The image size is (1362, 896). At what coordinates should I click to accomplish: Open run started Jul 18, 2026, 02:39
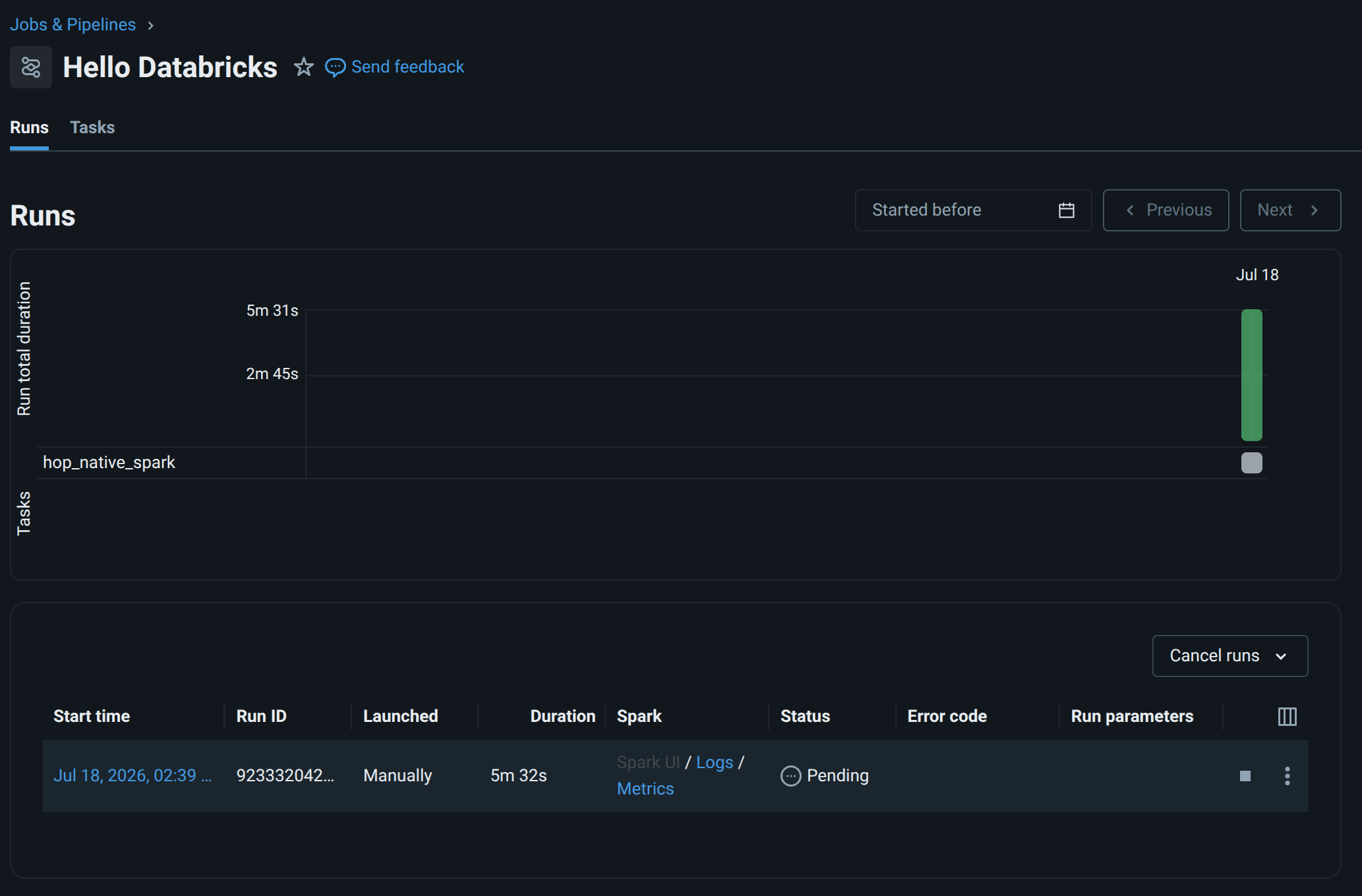tap(133, 776)
